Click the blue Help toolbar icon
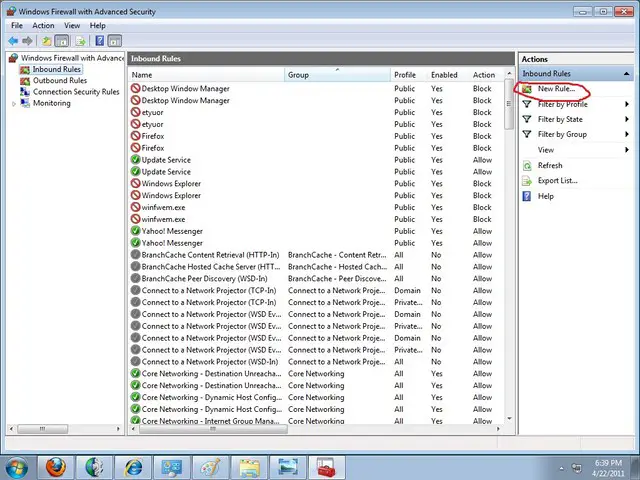 (100, 41)
